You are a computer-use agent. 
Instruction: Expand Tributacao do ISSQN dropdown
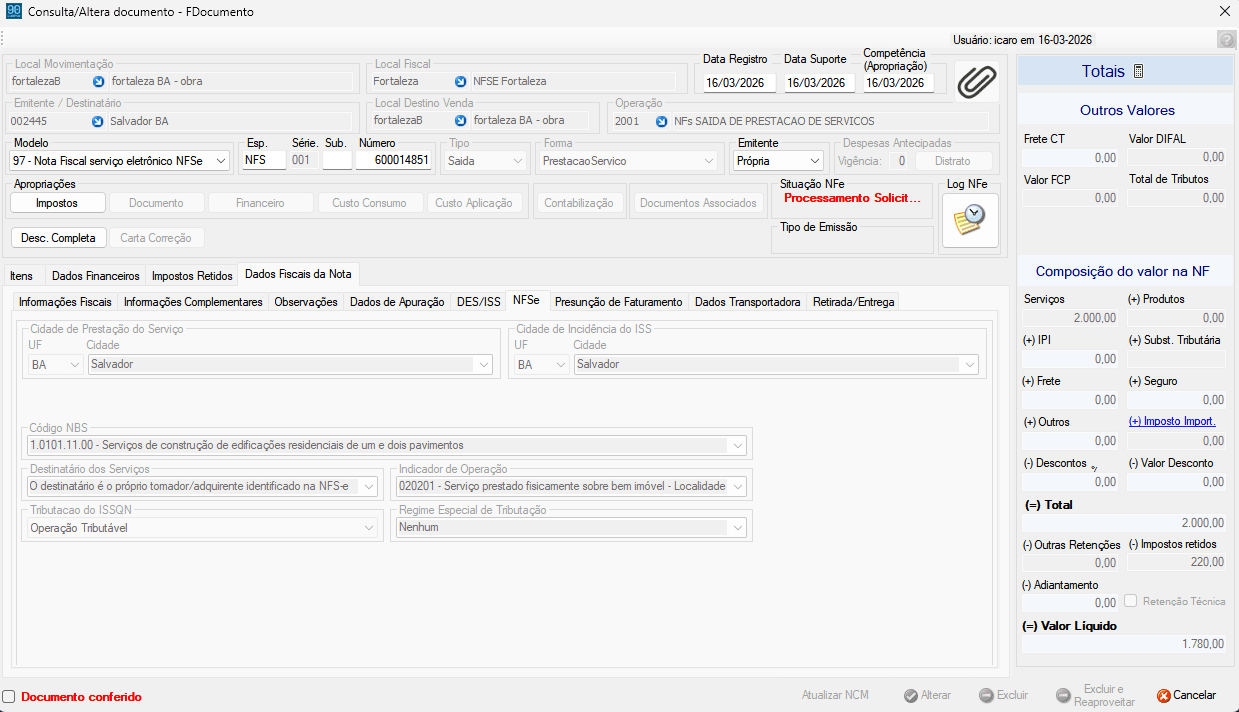[x=368, y=527]
